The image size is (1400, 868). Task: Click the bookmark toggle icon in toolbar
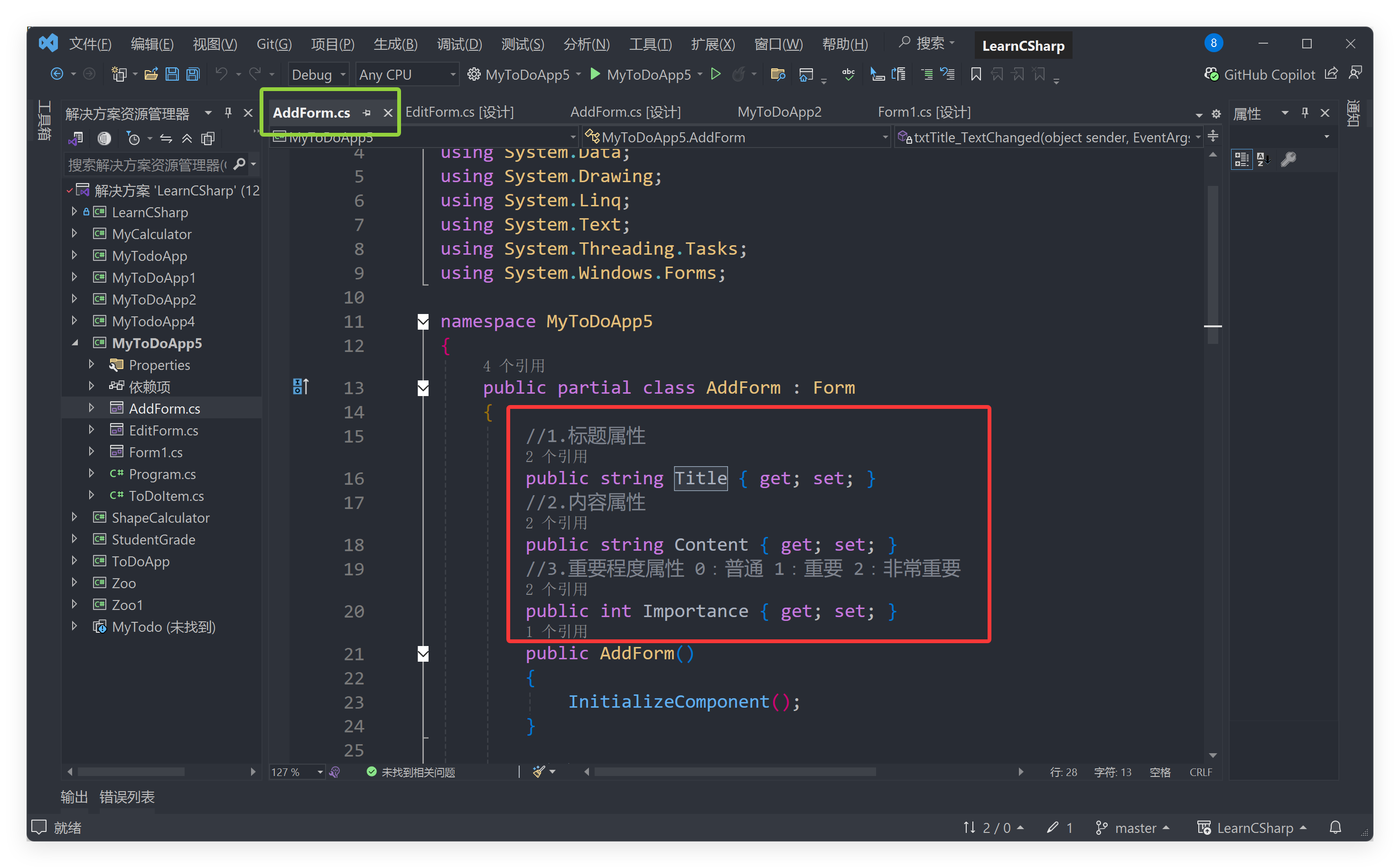coord(976,74)
